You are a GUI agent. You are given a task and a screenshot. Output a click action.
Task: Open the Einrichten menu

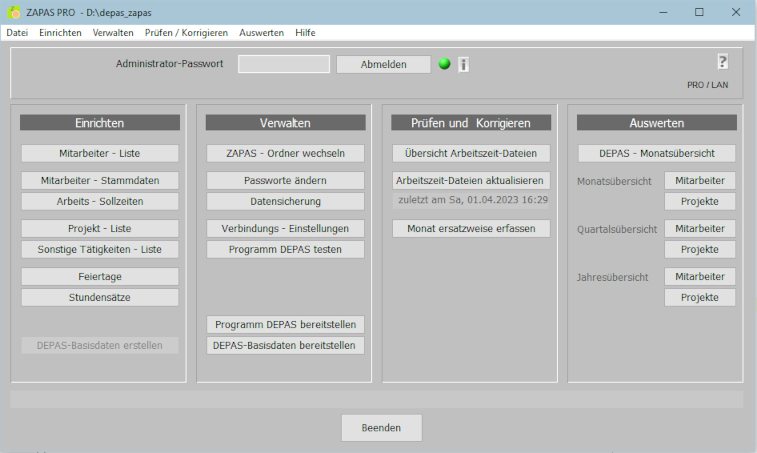(60, 33)
